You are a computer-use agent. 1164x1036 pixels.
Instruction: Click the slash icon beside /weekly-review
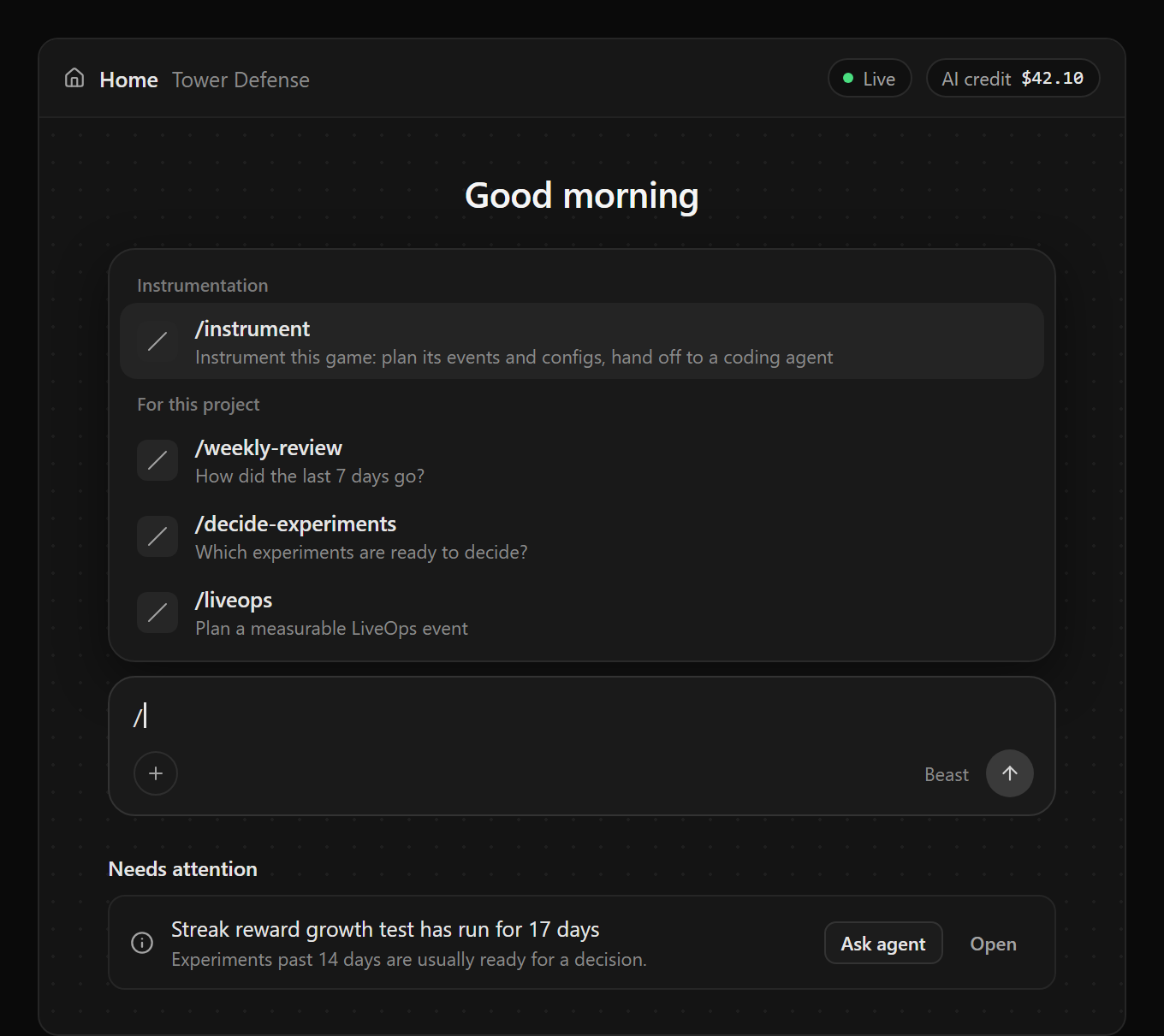pos(157,460)
